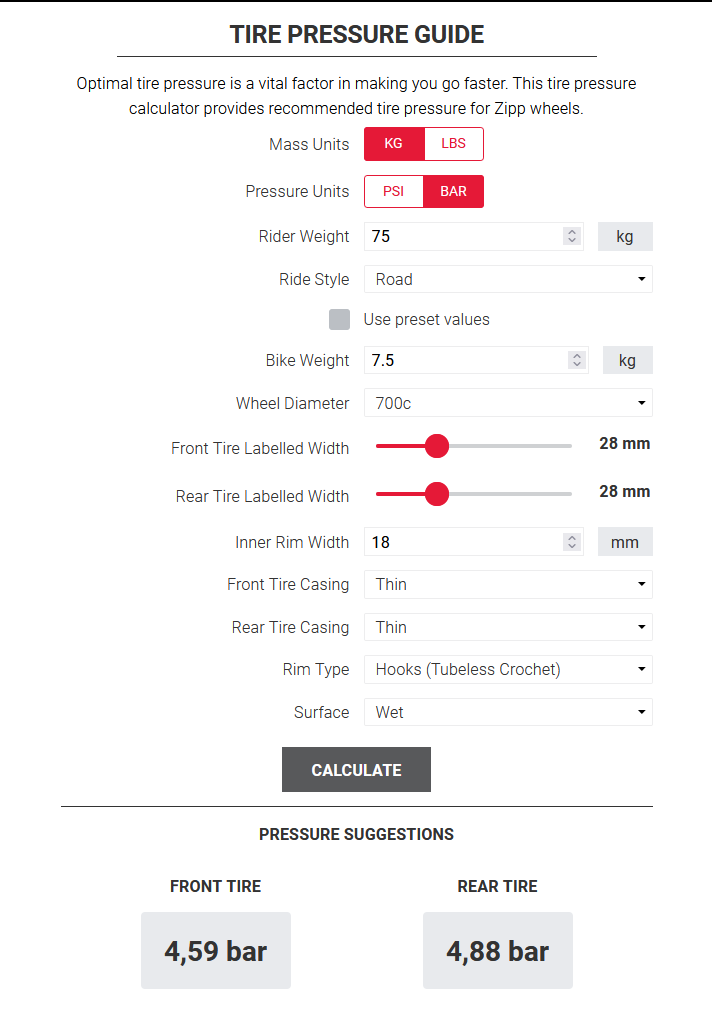Open the Rim Type dropdown

508,669
